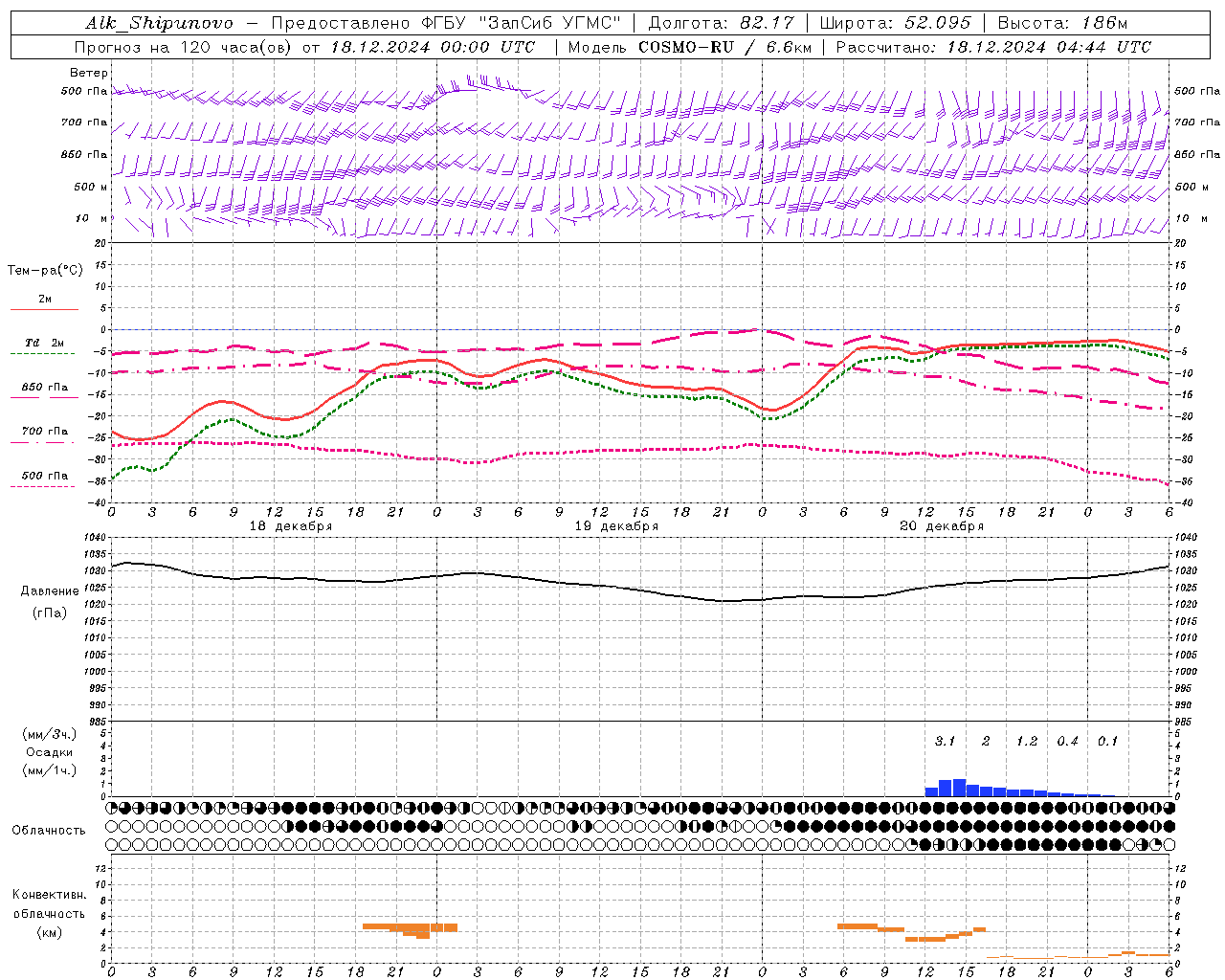Select the 19 декабря date label

tap(616, 526)
